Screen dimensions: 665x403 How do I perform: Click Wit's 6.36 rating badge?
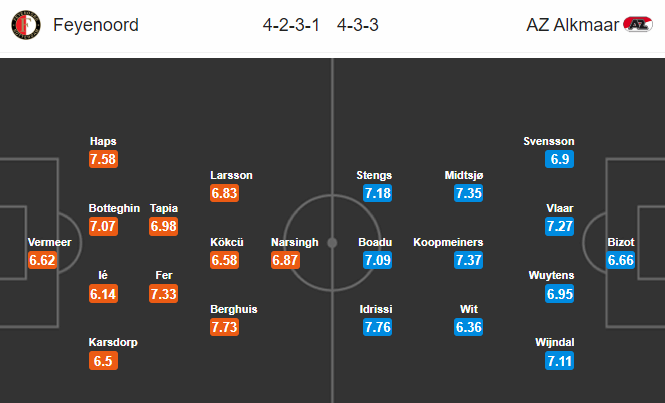[x=468, y=327]
